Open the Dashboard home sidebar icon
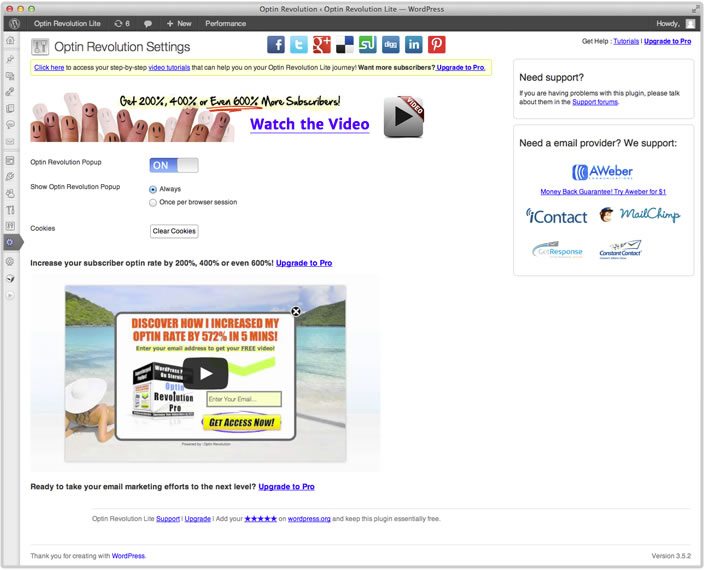Screen dimensions: 705x571 pyautogui.click(x=10, y=40)
